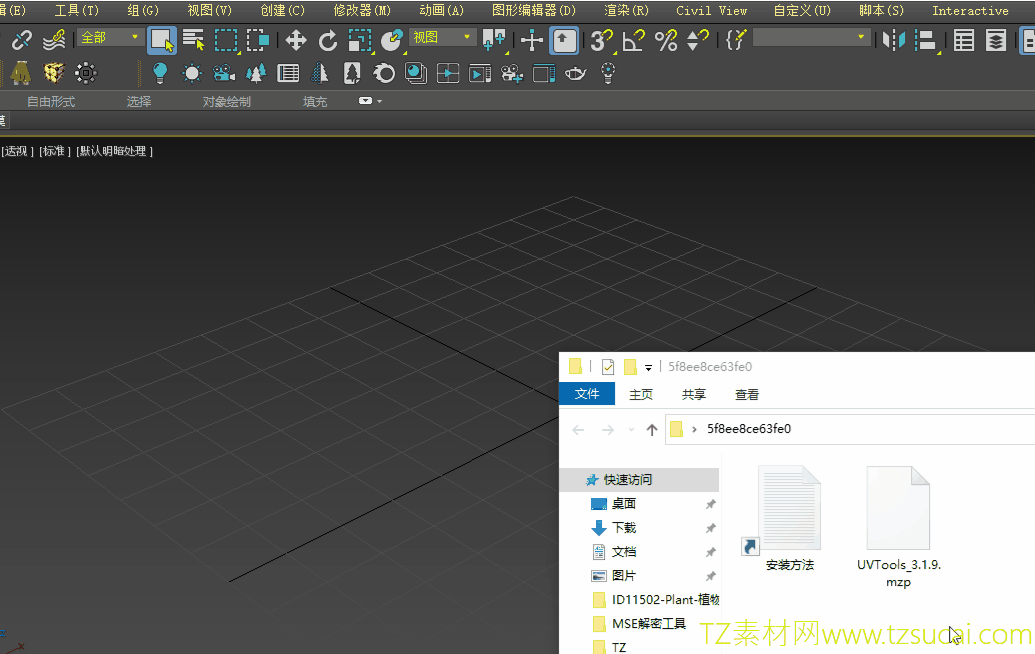Toggle Percent Snap
This screenshot has width=1035, height=654.
[665, 41]
